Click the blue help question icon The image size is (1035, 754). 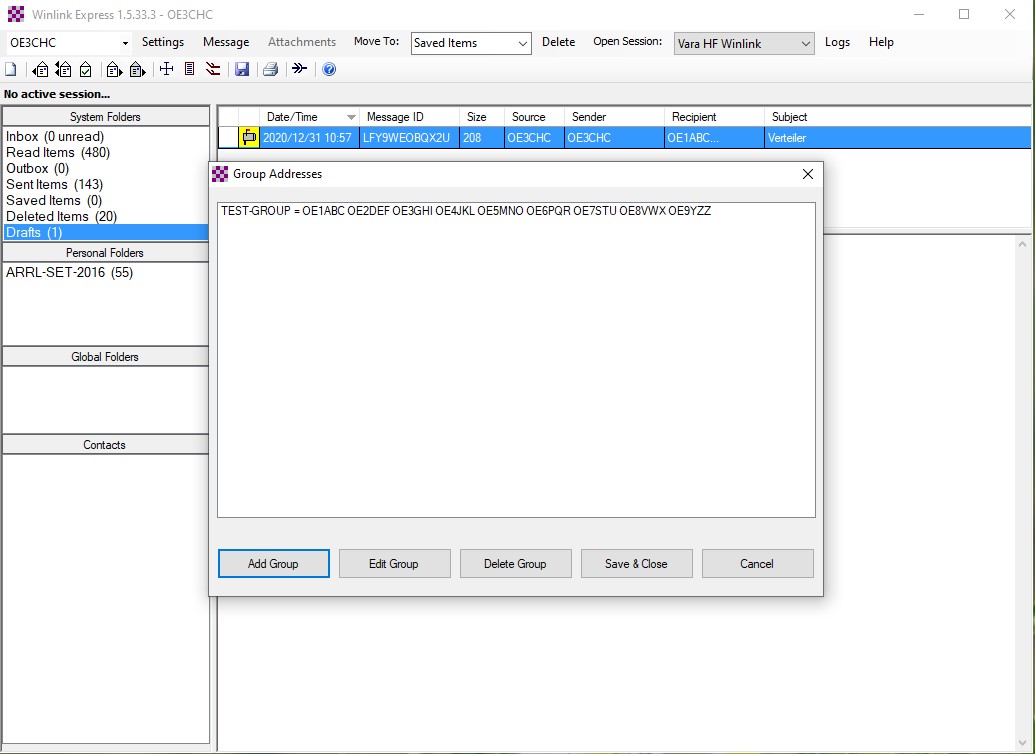329,69
